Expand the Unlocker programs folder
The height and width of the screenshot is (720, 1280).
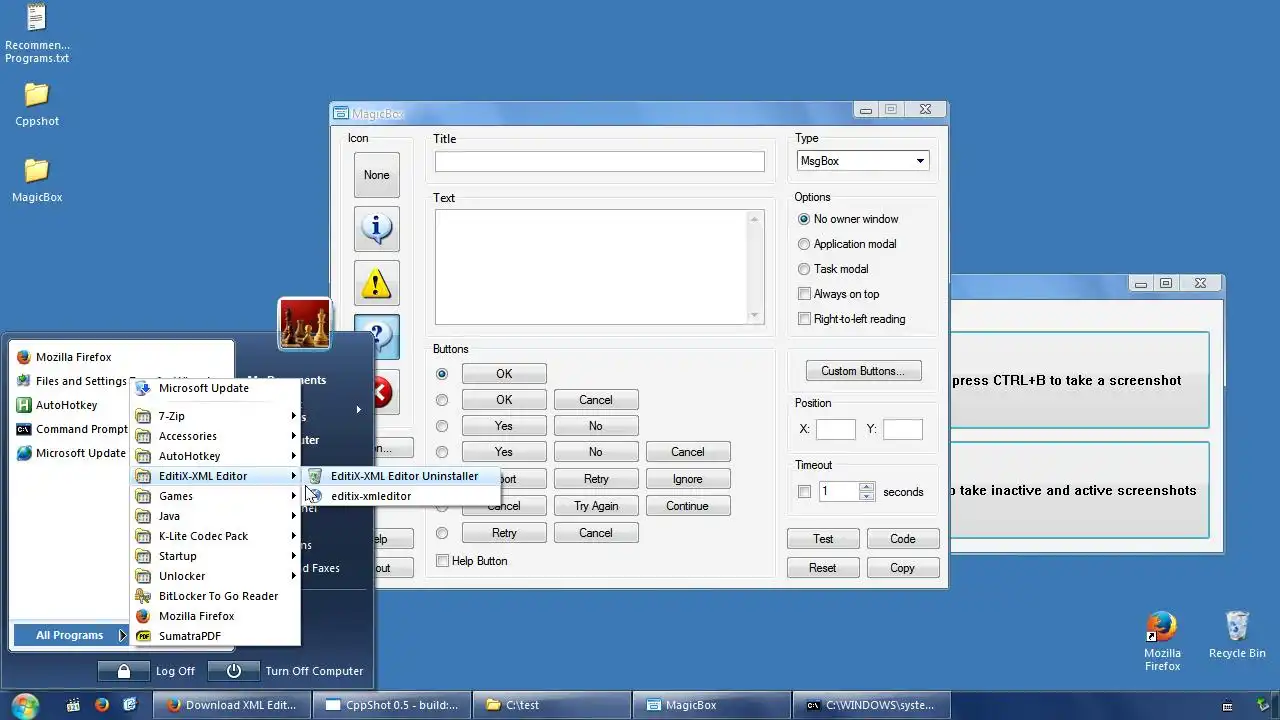(215, 576)
